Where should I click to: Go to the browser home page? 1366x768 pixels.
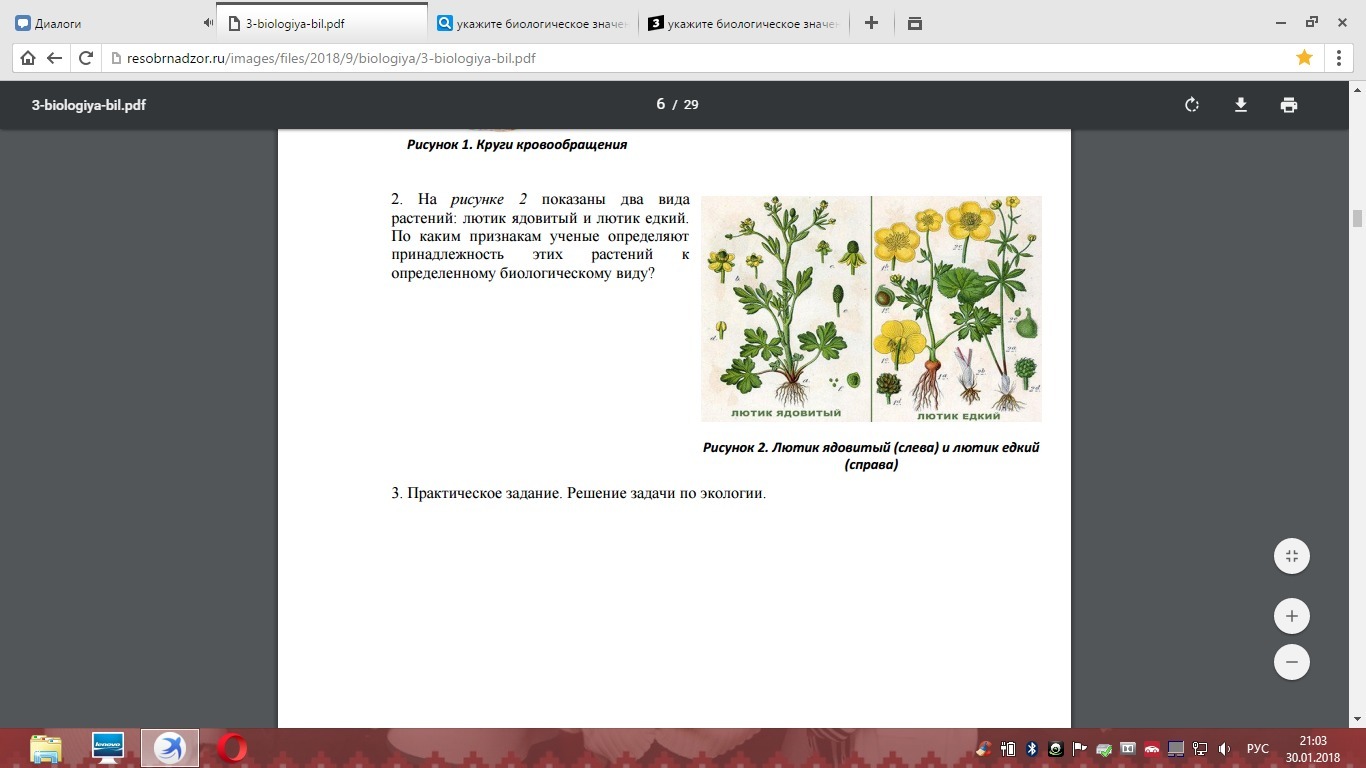[28, 58]
